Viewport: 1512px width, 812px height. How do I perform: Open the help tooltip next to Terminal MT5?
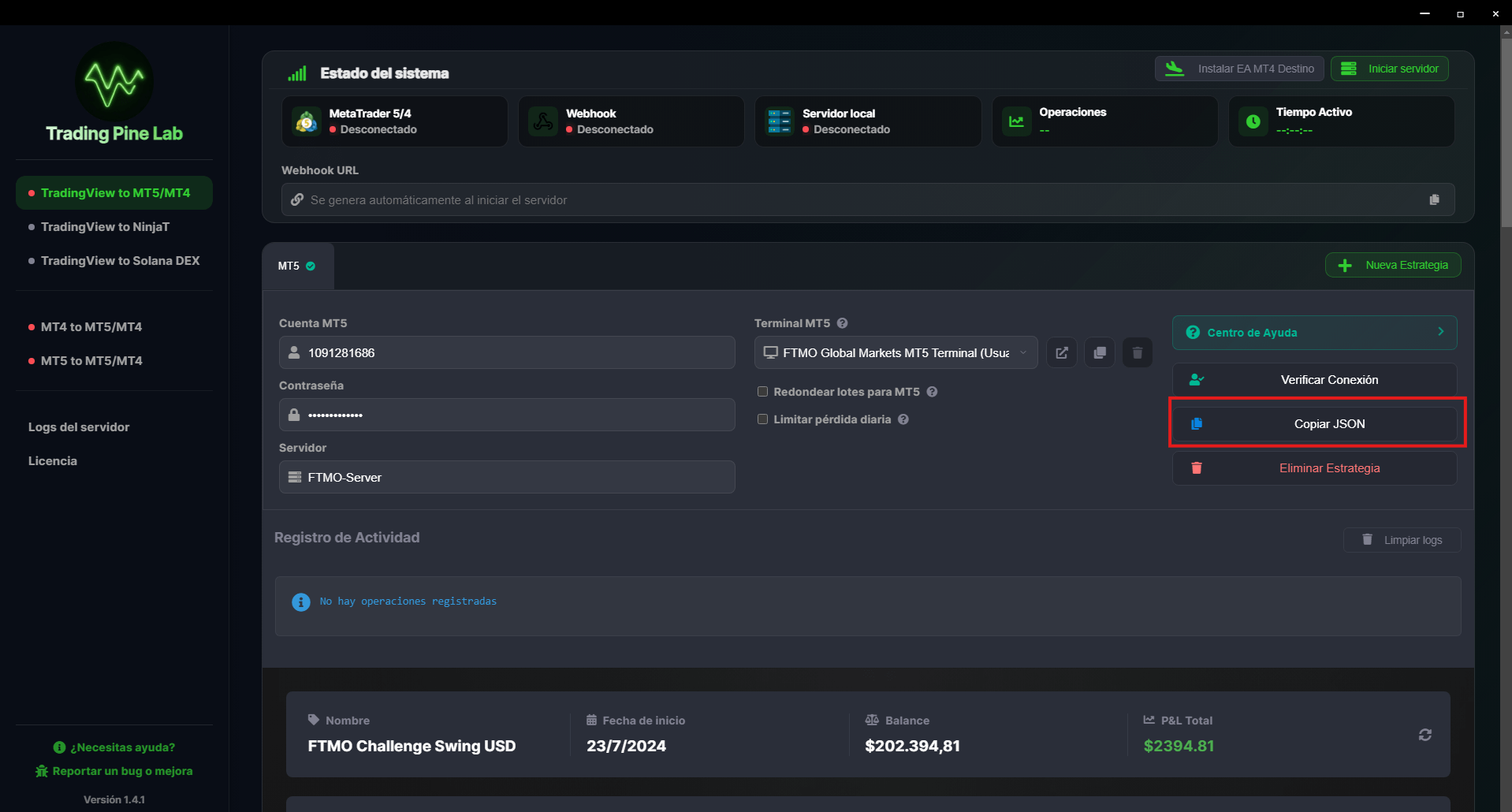(842, 323)
